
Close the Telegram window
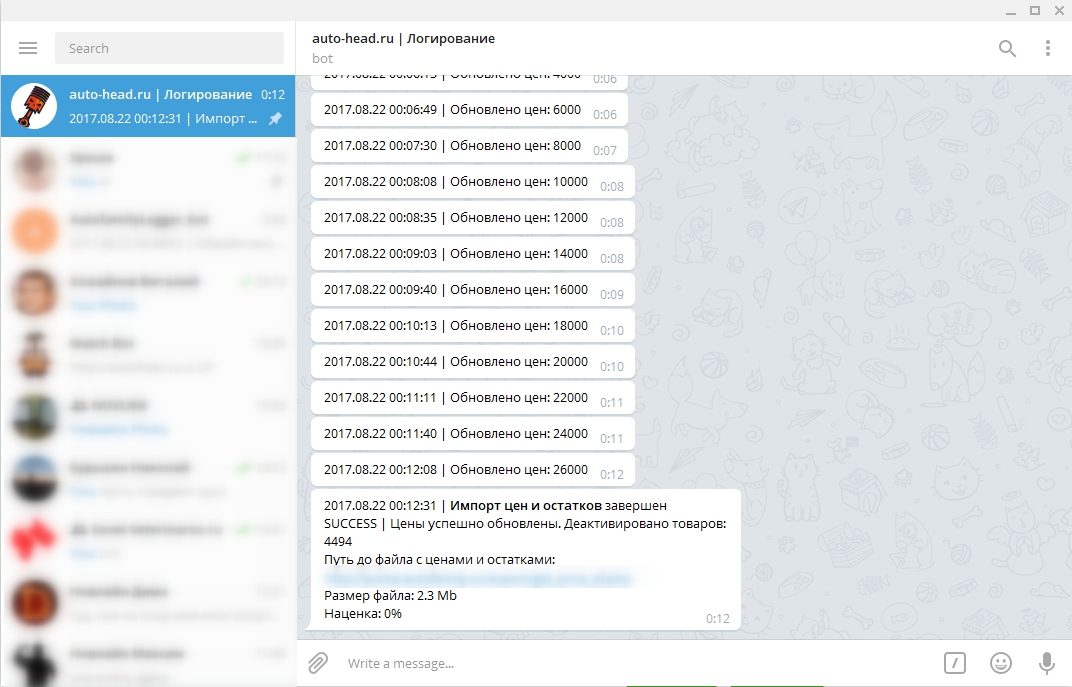click(1059, 11)
